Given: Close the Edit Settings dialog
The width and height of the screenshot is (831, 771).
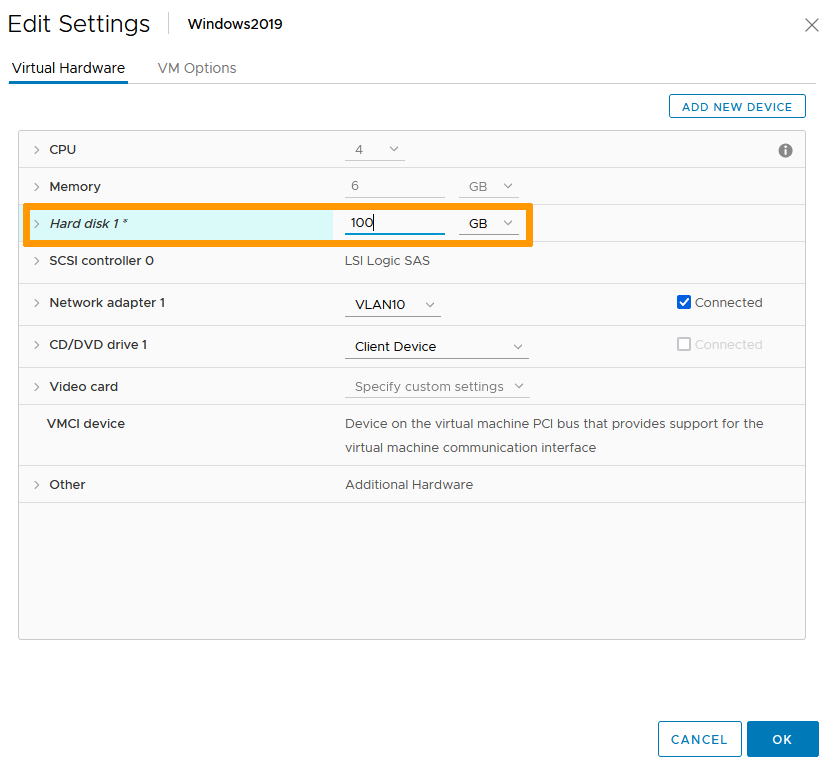Looking at the screenshot, I should pos(811,25).
